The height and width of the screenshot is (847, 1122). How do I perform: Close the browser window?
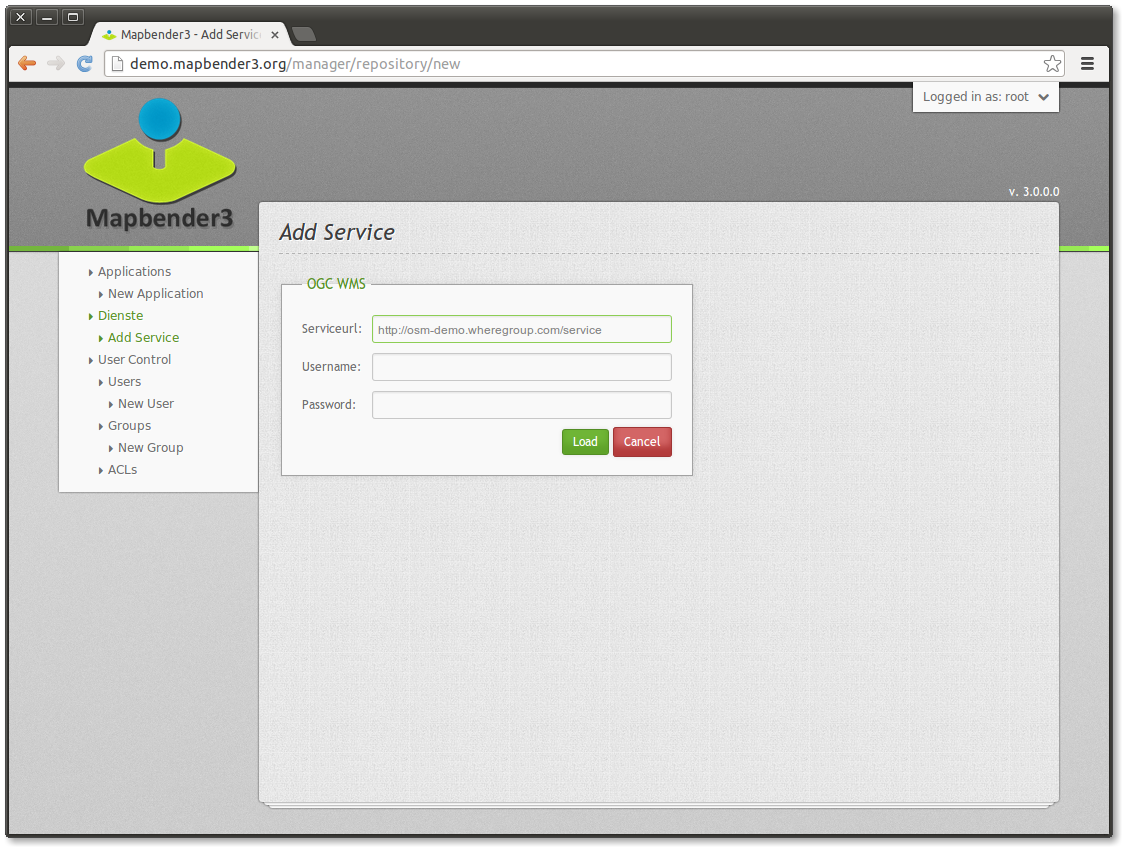(x=21, y=16)
